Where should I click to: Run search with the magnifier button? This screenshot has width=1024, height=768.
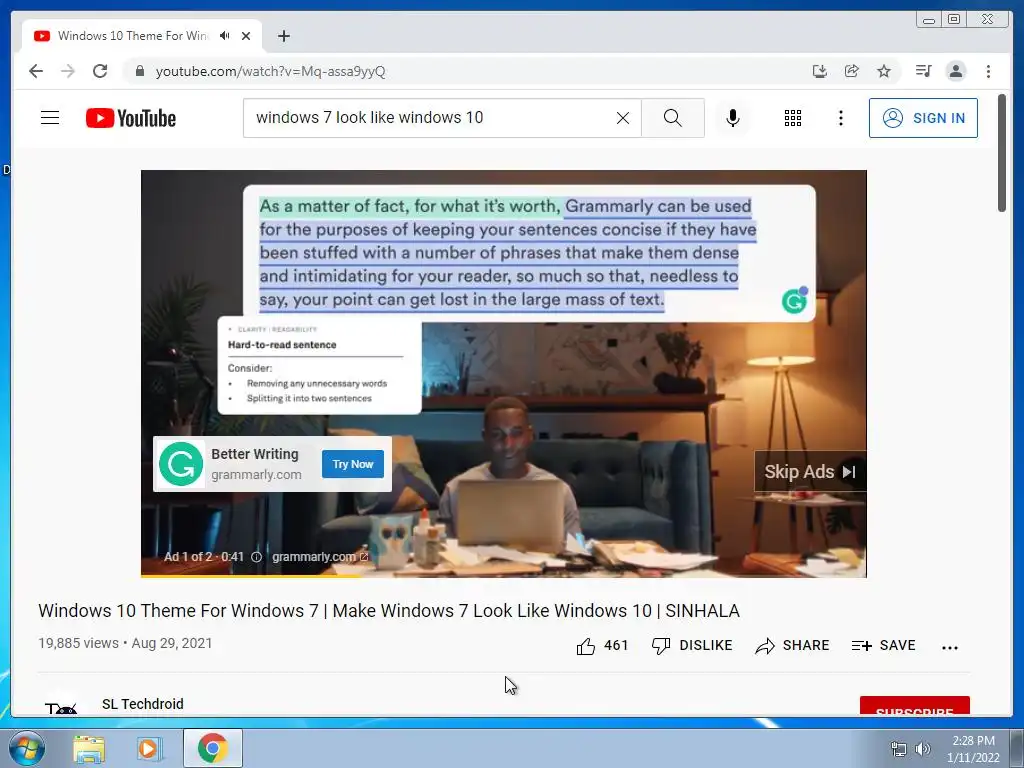tap(673, 118)
